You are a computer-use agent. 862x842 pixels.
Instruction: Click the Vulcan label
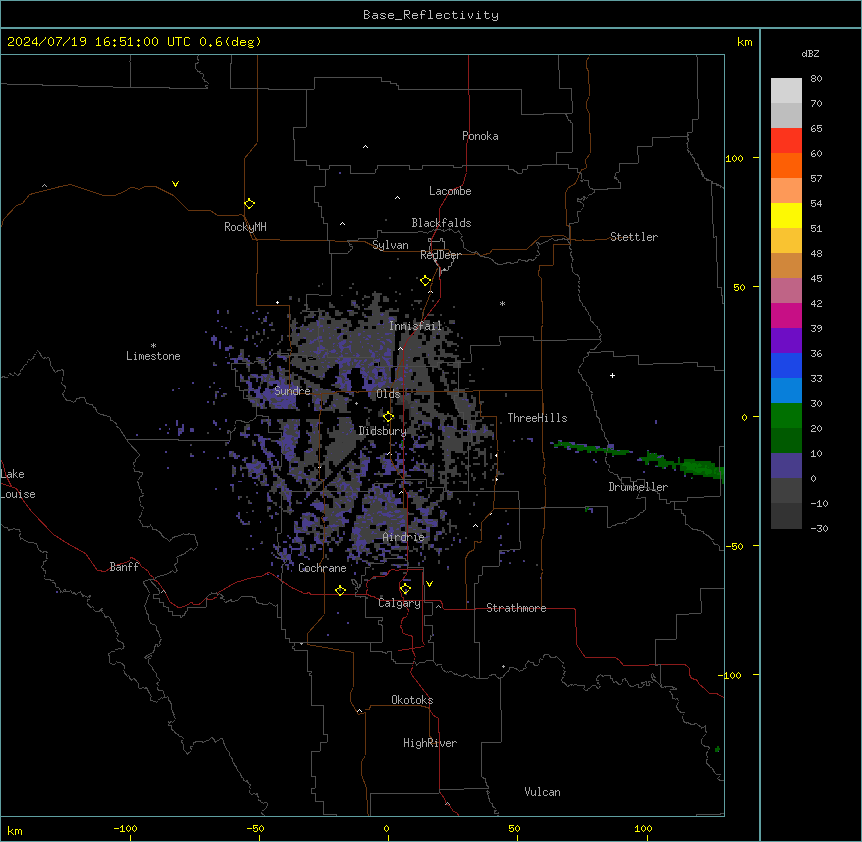click(x=543, y=792)
